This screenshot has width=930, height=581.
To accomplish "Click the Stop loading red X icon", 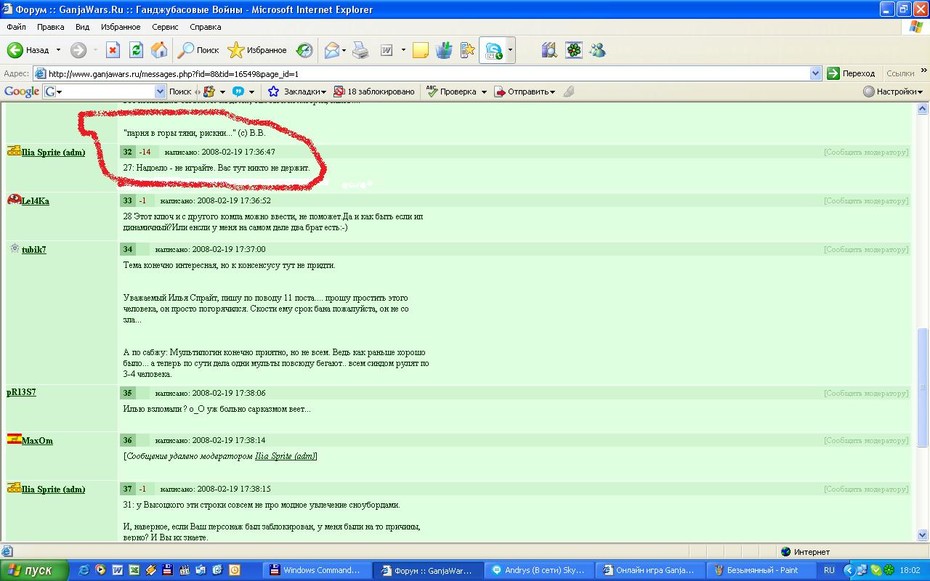I will 113,50.
